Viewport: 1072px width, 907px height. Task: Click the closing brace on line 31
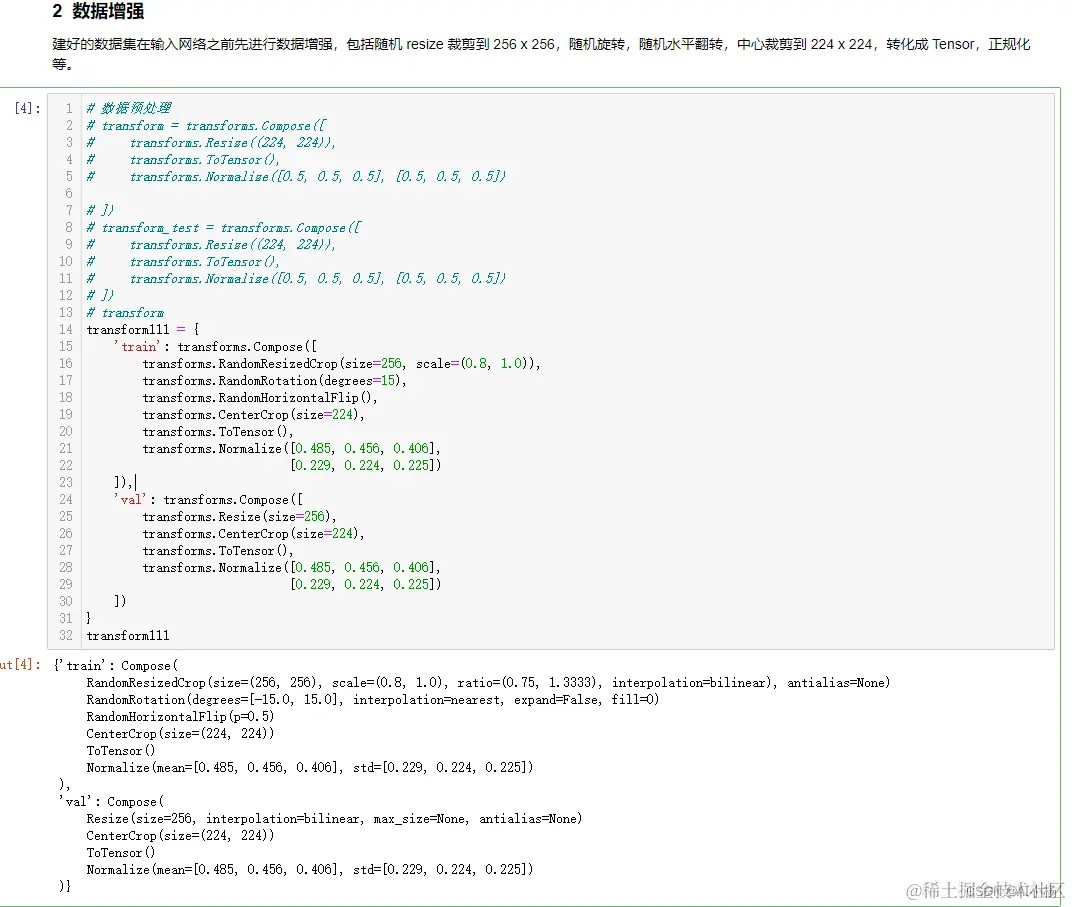88,618
